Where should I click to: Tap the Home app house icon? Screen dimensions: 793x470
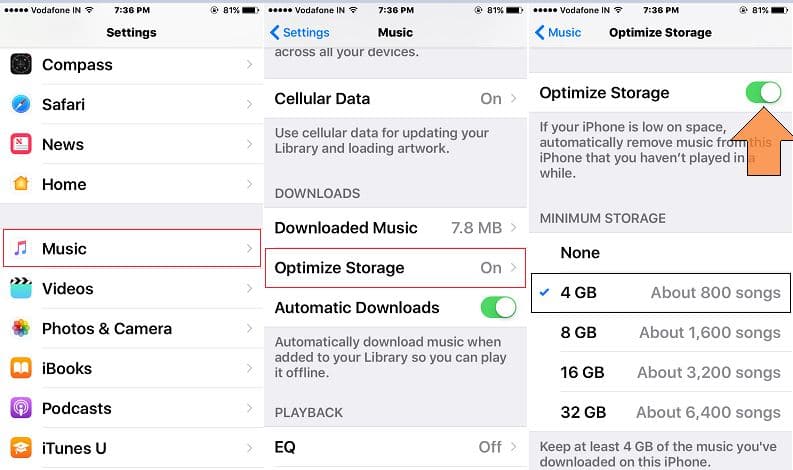click(x=21, y=184)
